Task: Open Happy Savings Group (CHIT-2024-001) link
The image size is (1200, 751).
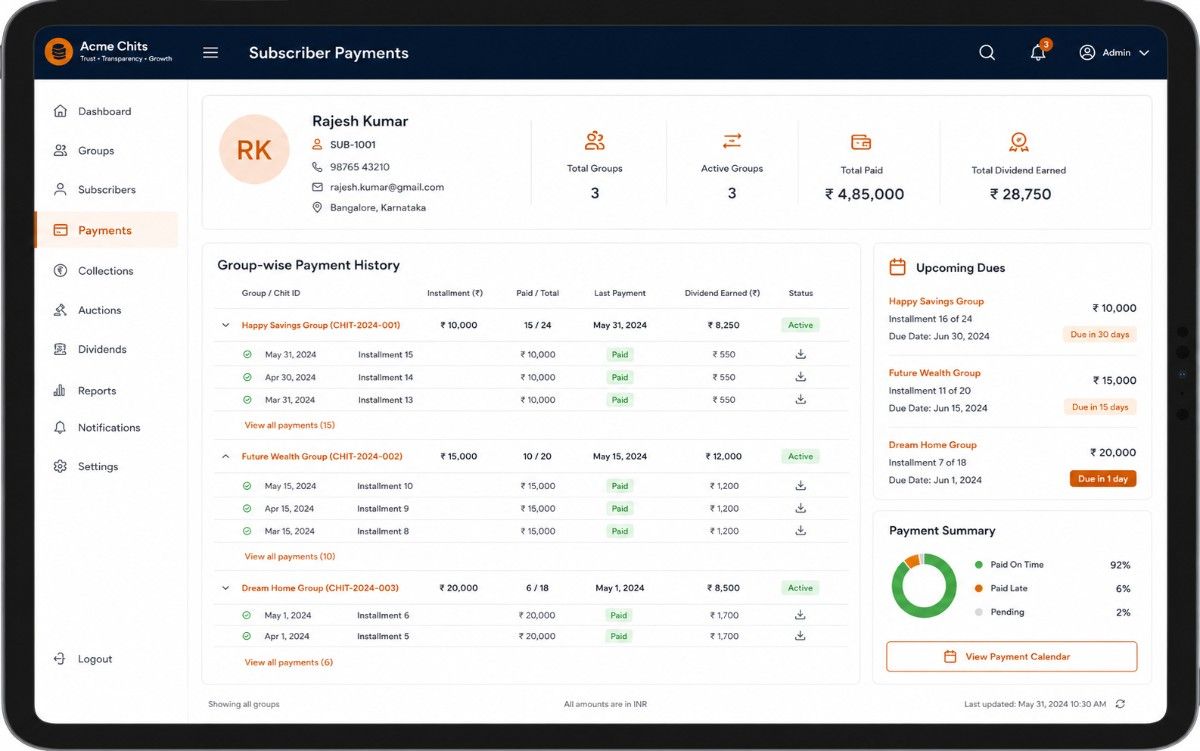Action: [x=321, y=325]
